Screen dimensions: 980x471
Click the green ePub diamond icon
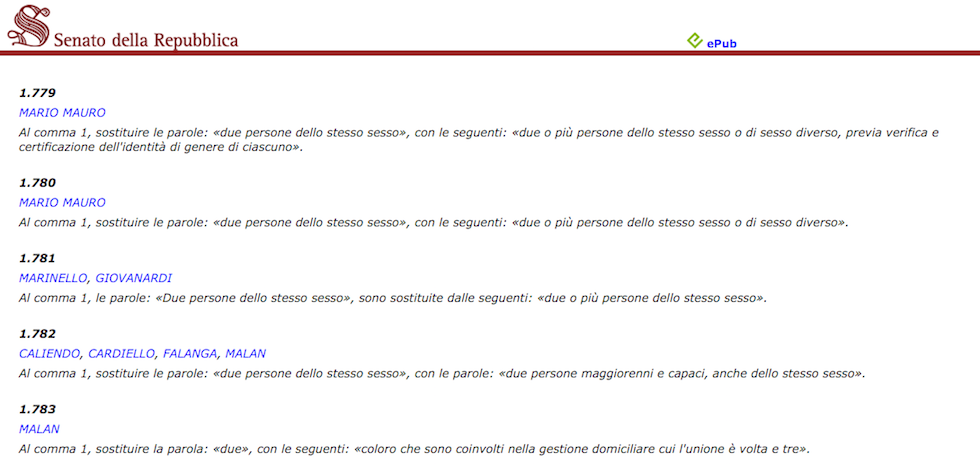(695, 41)
